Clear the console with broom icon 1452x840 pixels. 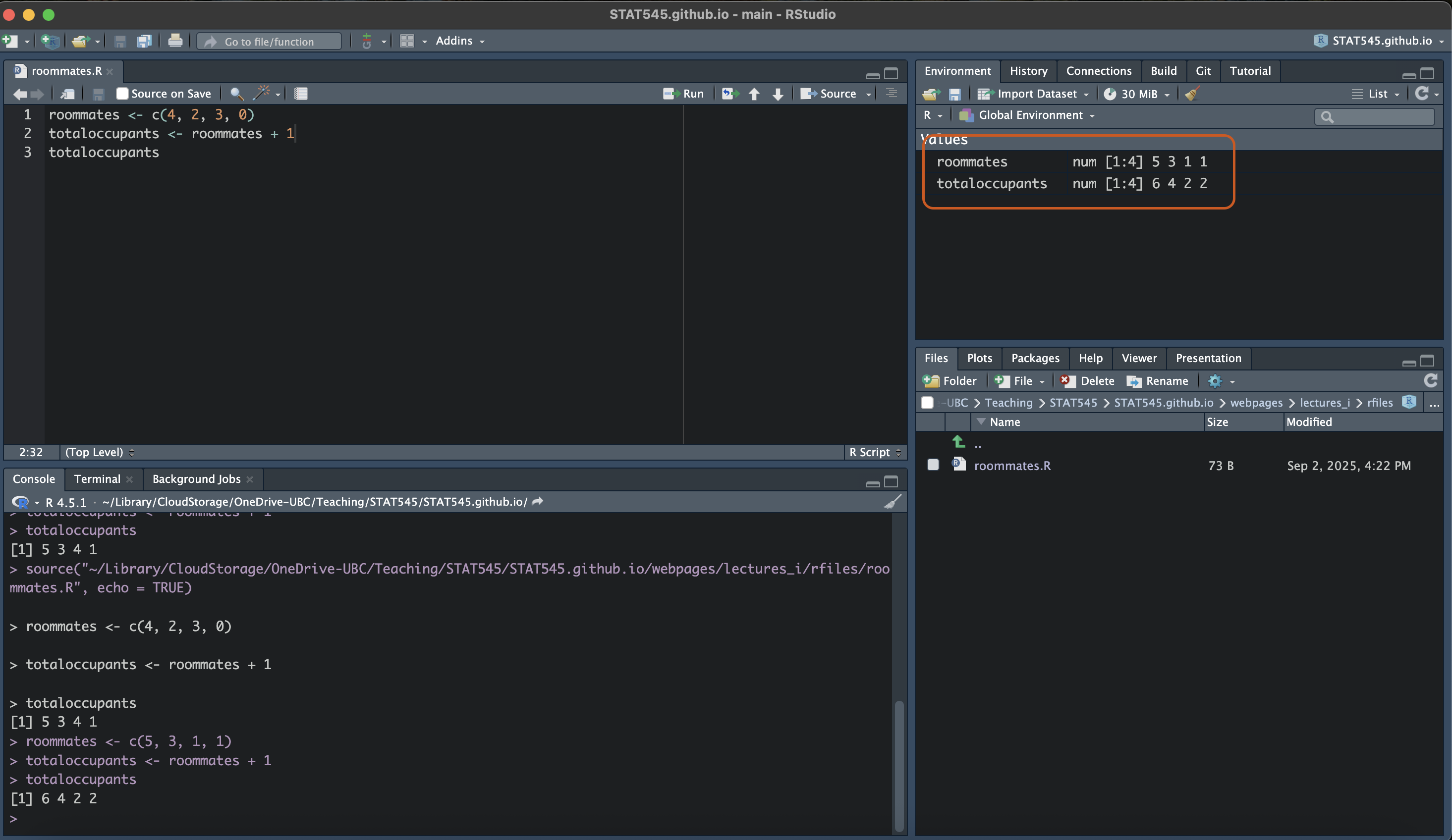click(x=892, y=501)
